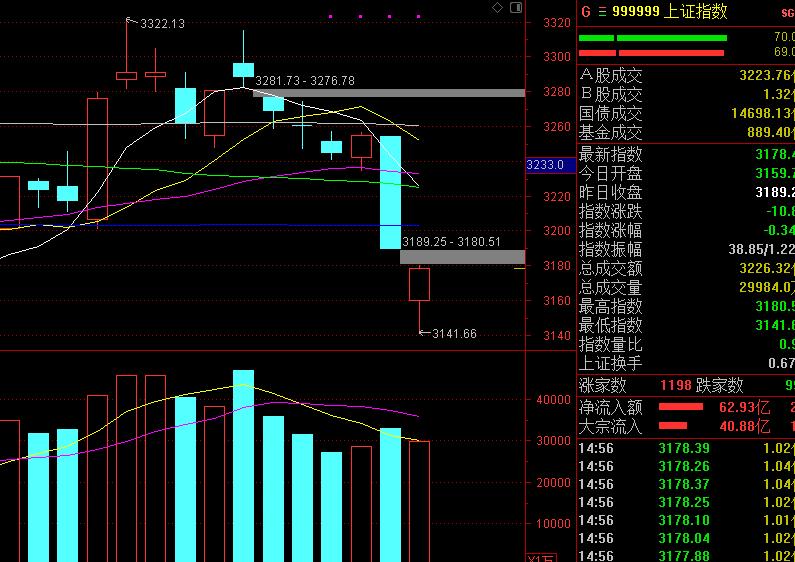
Task: Click the 涨家数 1198 value
Action: point(675,385)
